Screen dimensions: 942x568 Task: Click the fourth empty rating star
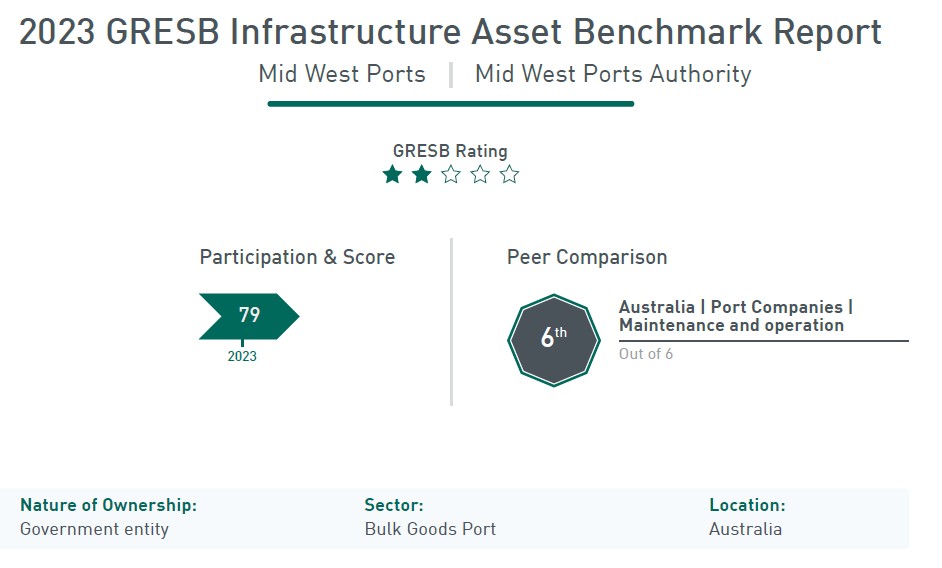click(x=480, y=175)
